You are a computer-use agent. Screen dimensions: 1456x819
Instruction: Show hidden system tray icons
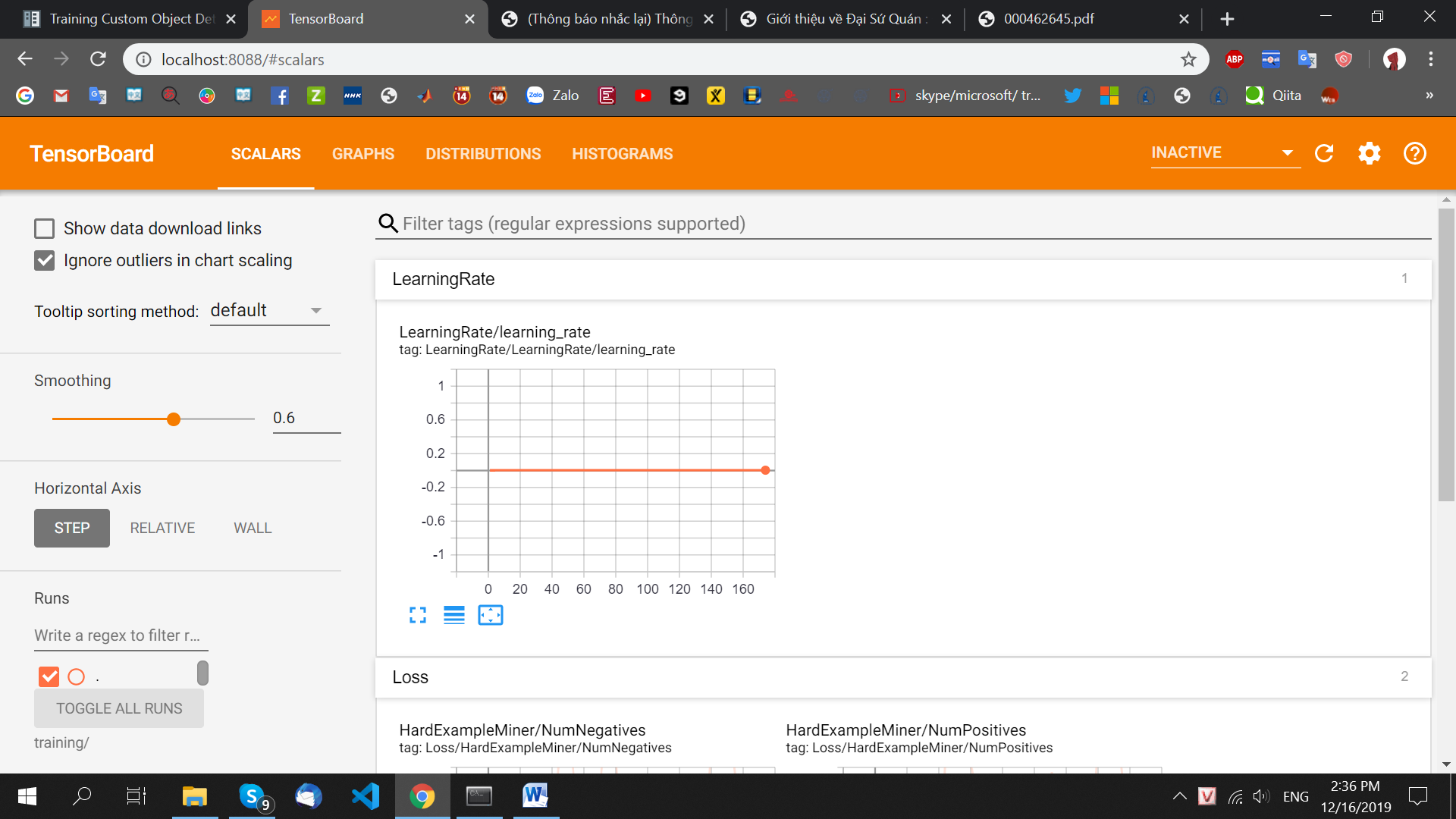pyautogui.click(x=1179, y=796)
